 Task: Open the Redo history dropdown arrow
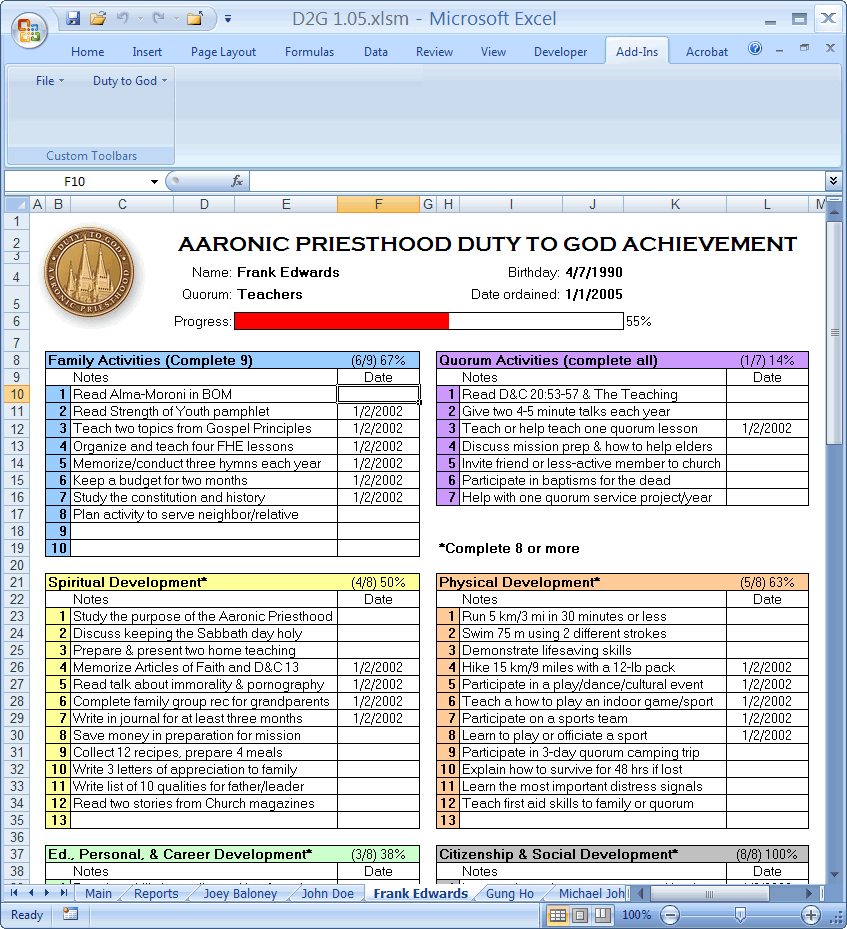176,19
